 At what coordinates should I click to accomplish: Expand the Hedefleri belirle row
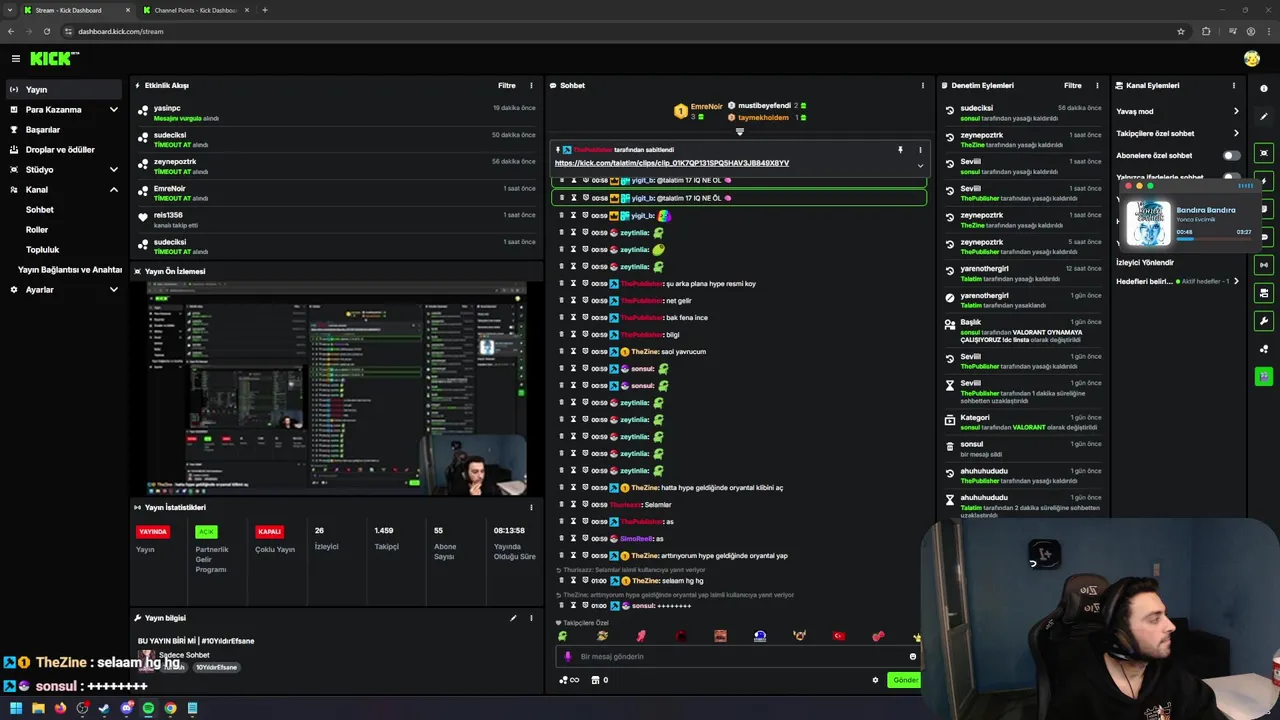pyautogui.click(x=1178, y=281)
